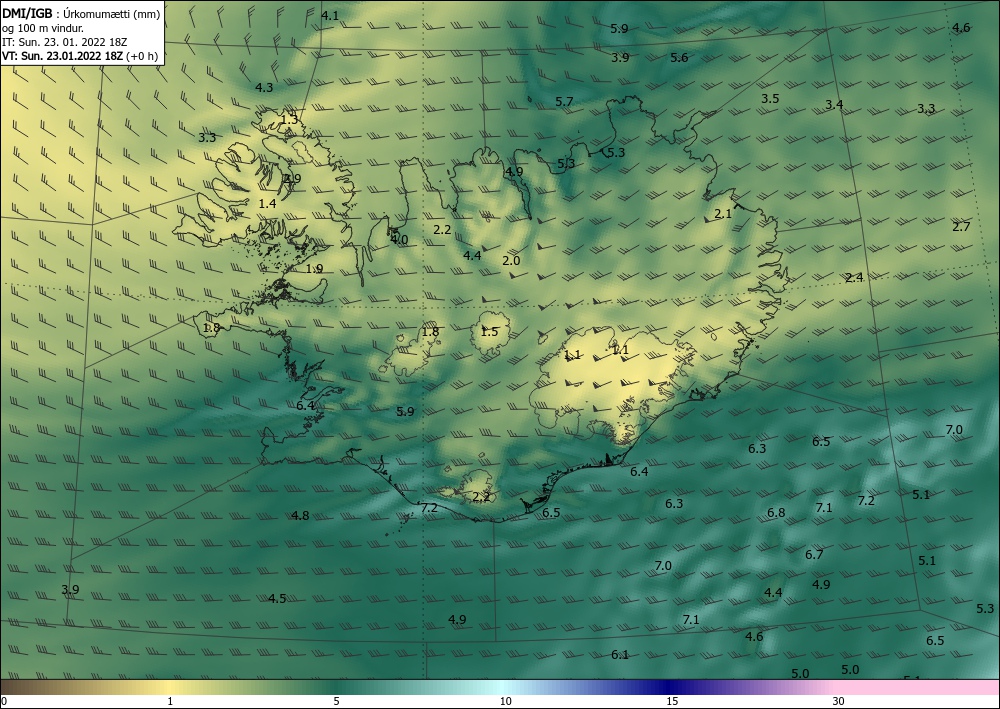Click the 1.9 value on the map
Image resolution: width=1000 pixels, height=709 pixels.
point(314,269)
